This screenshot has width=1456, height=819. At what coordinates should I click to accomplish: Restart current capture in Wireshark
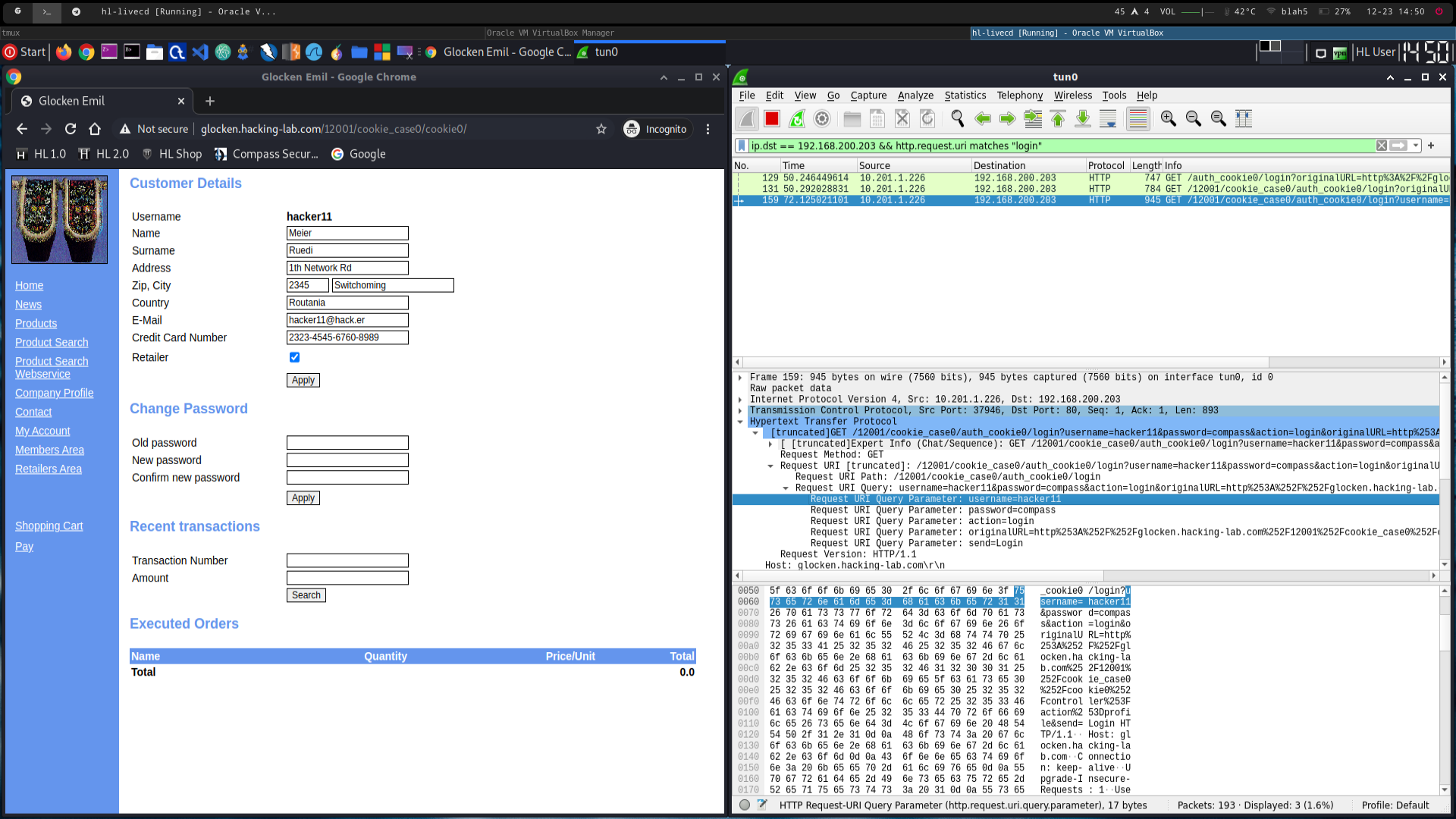point(797,118)
